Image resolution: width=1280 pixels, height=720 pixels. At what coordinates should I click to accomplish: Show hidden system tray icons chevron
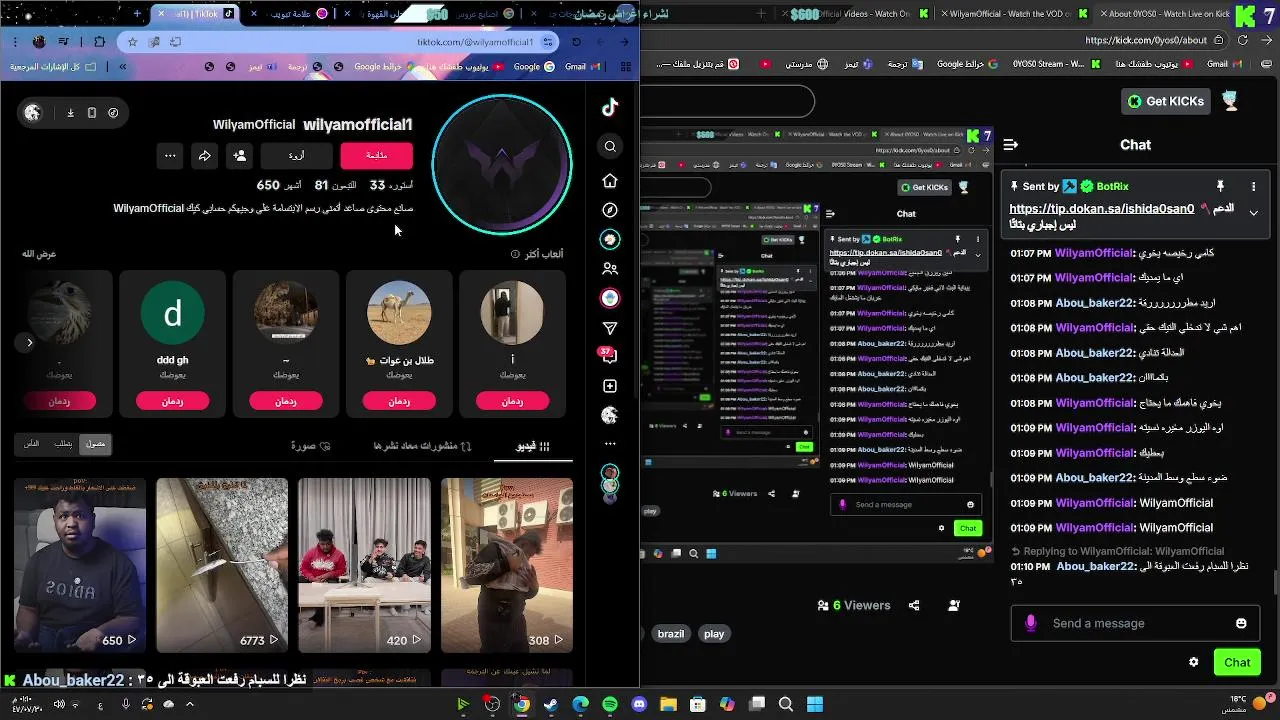(x=189, y=704)
